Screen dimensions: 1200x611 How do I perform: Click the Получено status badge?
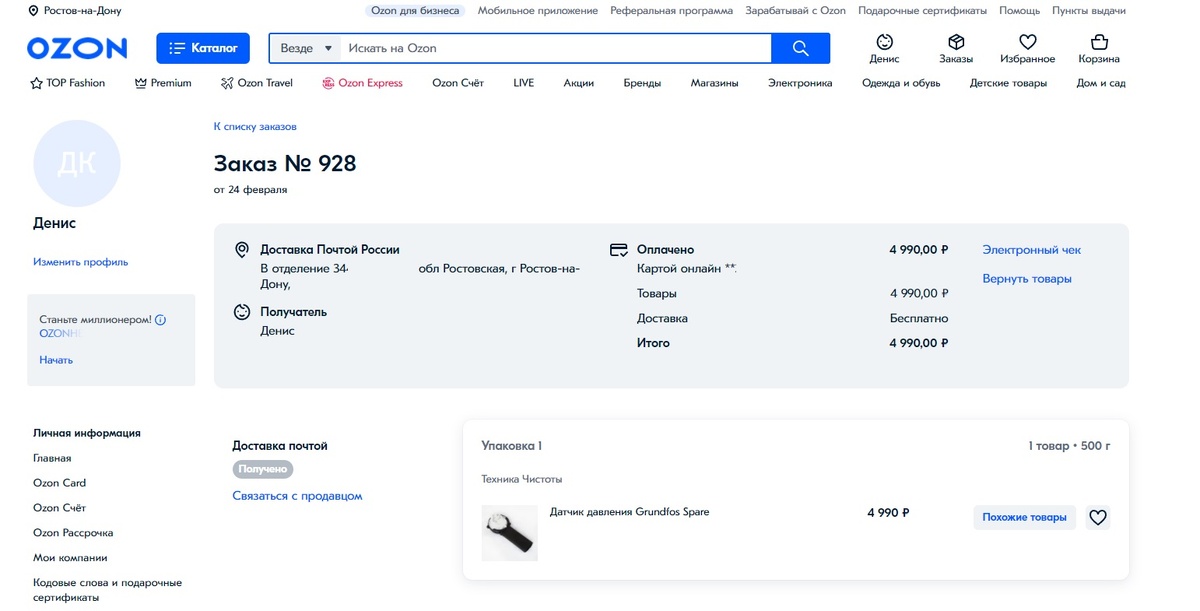click(x=263, y=469)
